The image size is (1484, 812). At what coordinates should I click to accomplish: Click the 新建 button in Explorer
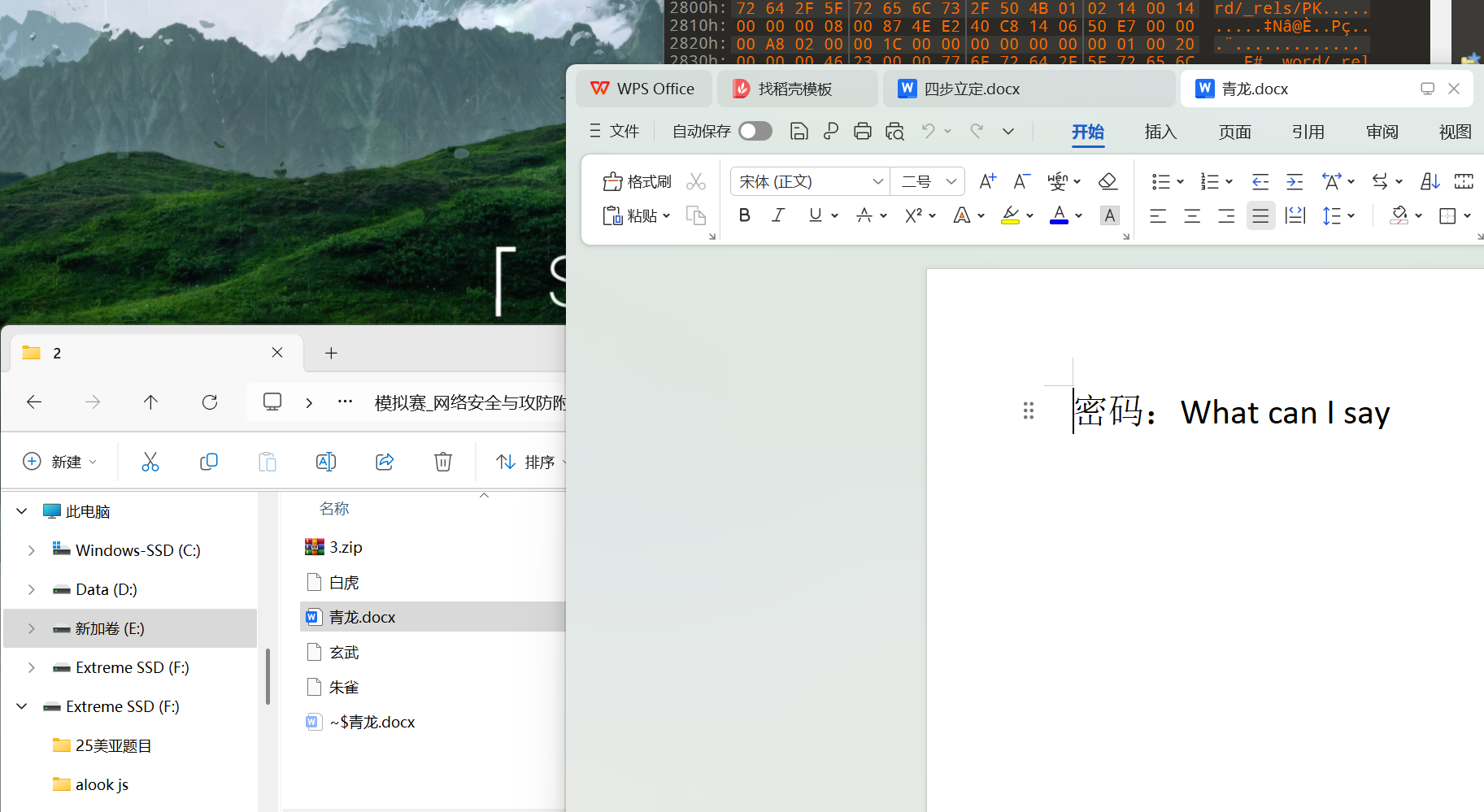pyautogui.click(x=59, y=462)
